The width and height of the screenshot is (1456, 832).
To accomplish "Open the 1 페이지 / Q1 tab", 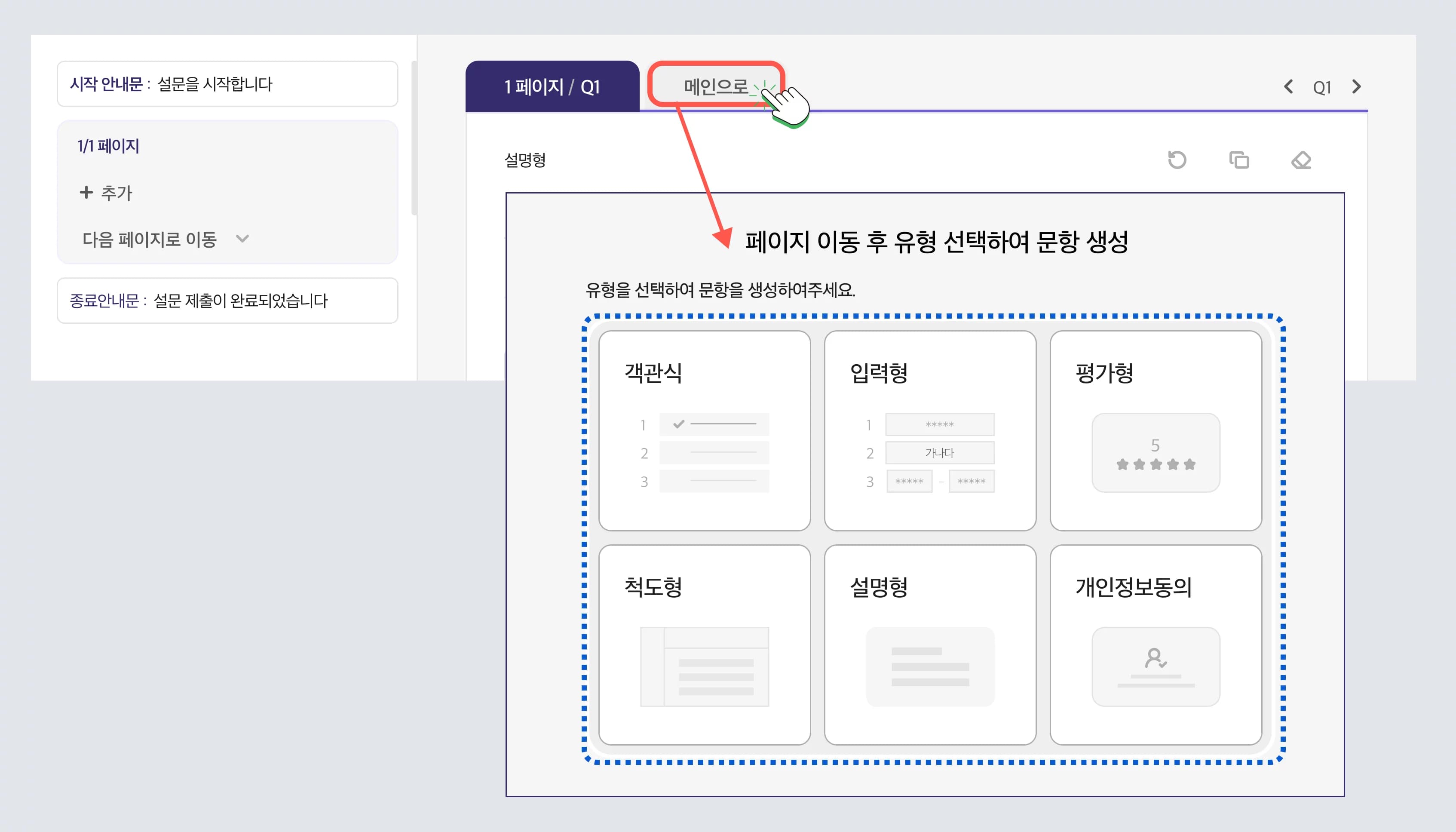I will pos(552,87).
